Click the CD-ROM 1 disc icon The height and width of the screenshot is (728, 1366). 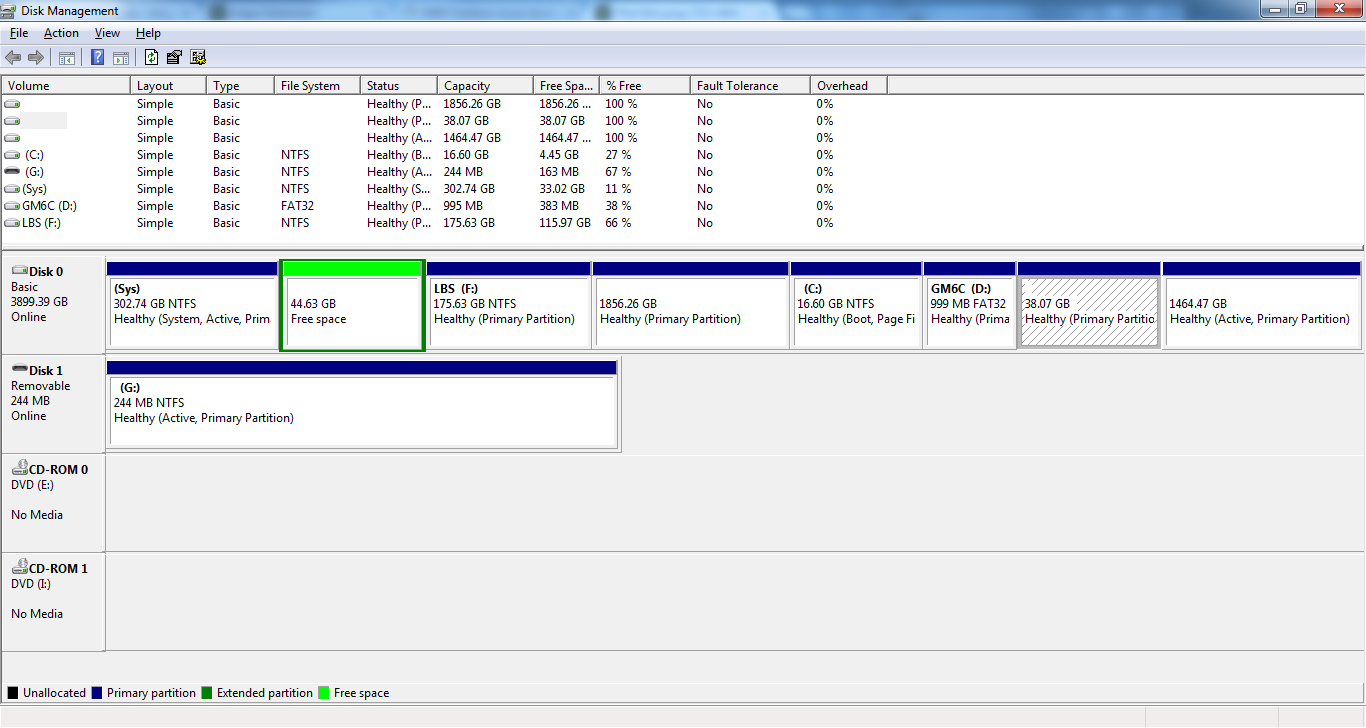[19, 567]
